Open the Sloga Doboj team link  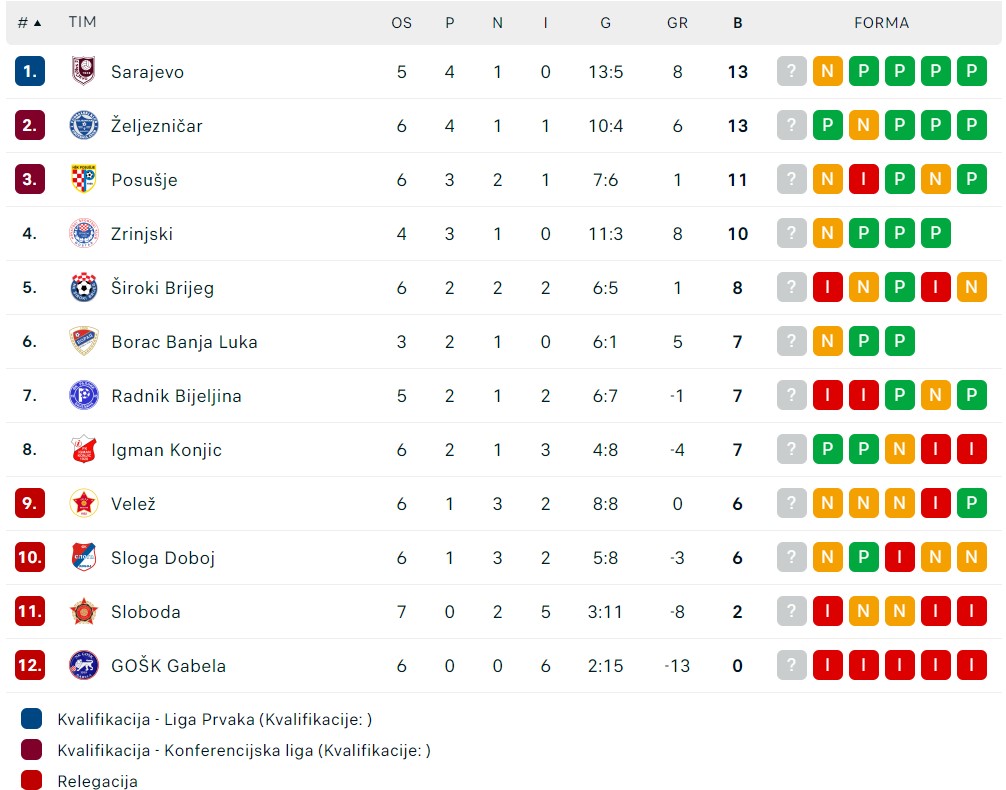point(163,558)
